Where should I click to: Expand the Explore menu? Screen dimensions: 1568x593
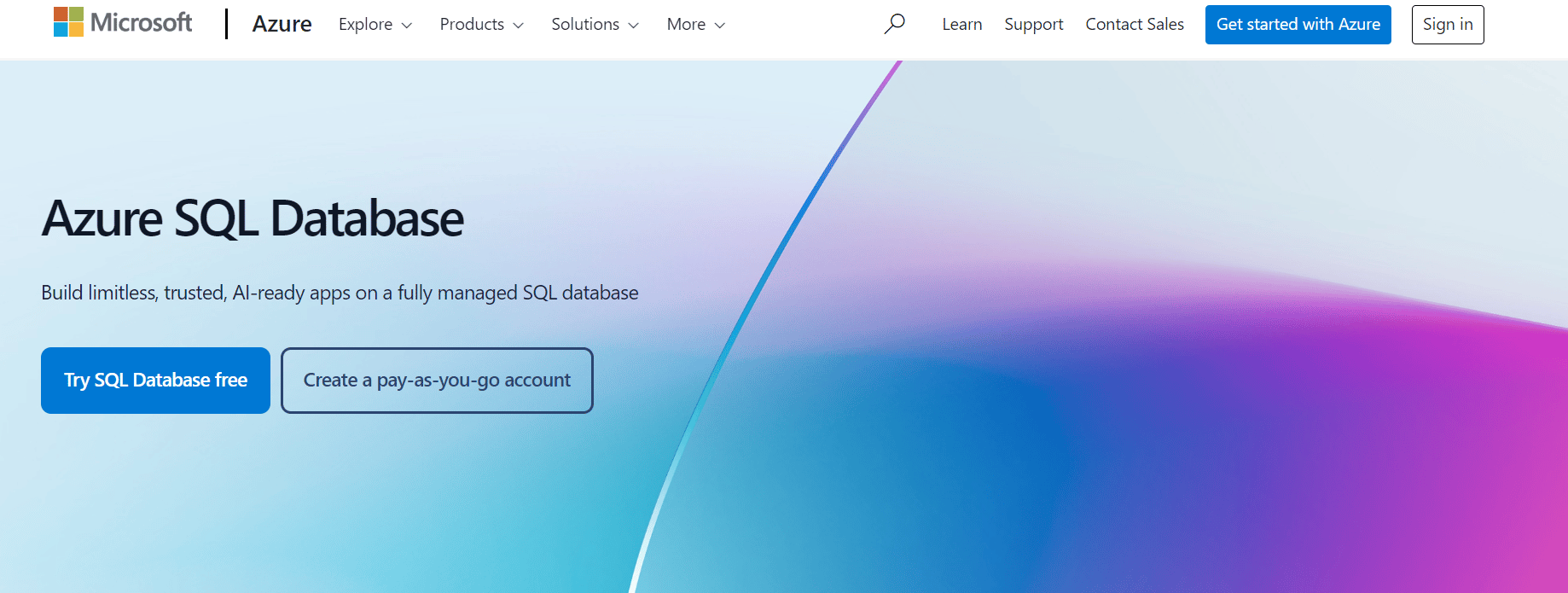coord(375,25)
